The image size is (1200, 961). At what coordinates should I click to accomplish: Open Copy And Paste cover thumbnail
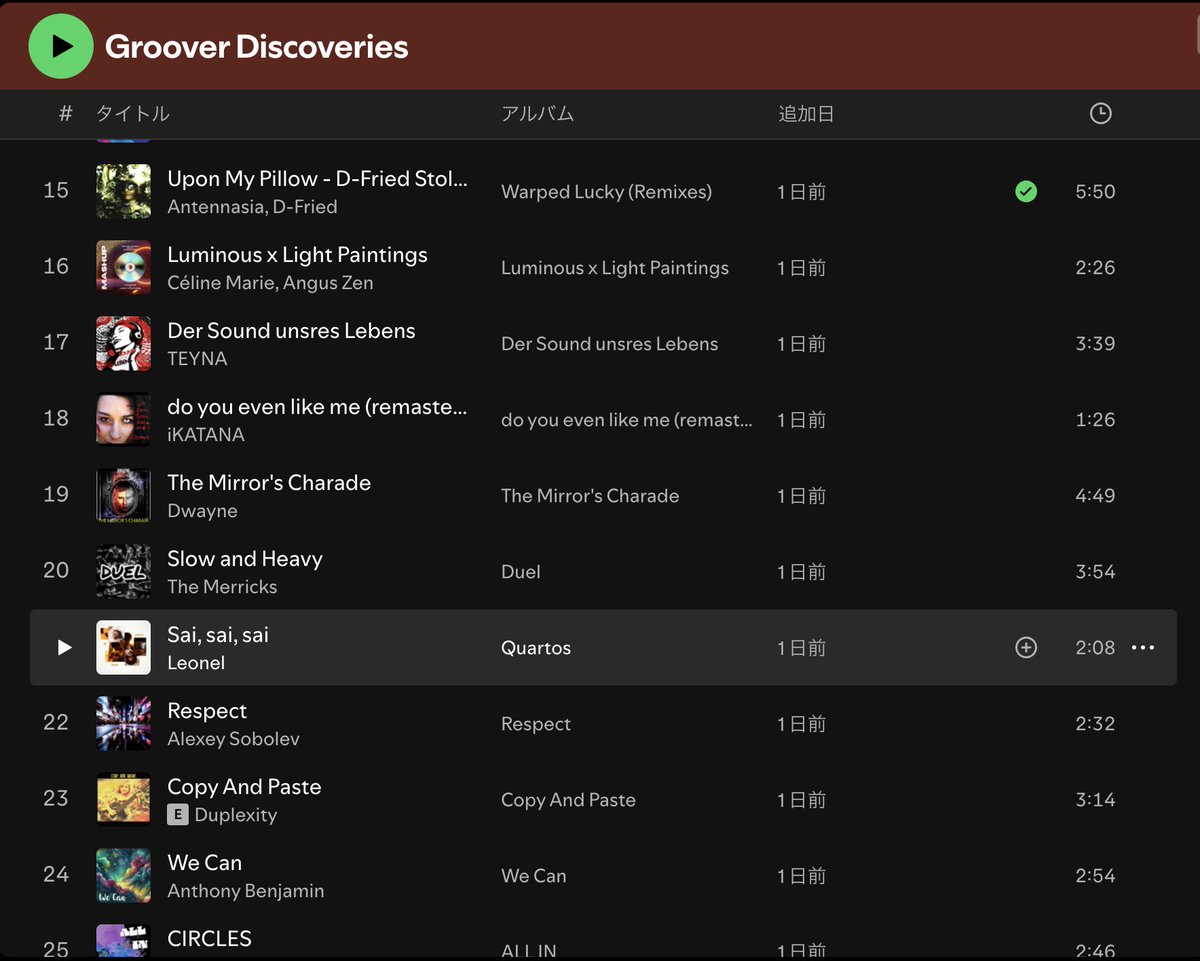click(x=124, y=799)
